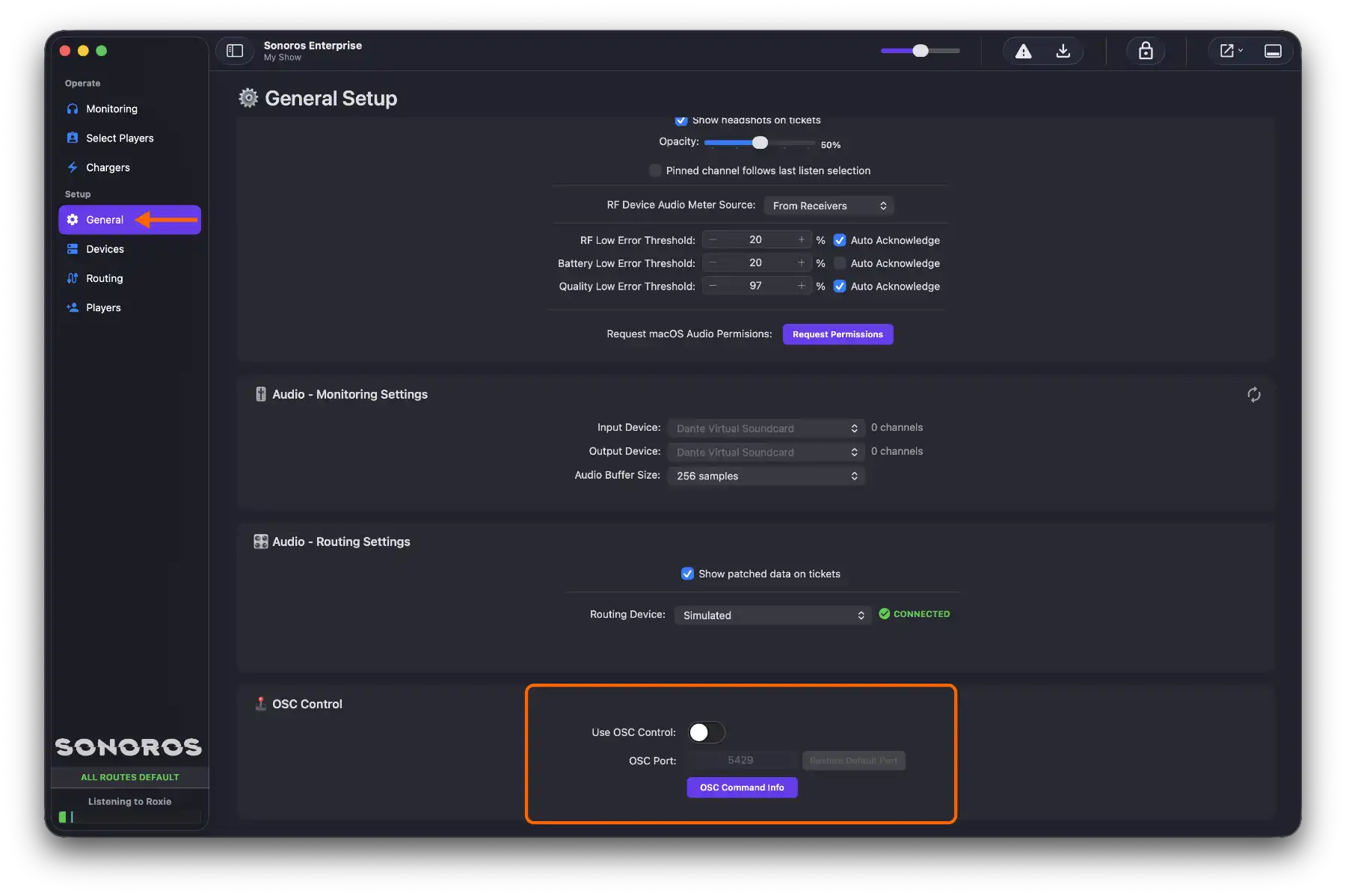Open Monitoring in the sidebar
Image resolution: width=1346 pixels, height=896 pixels.
click(129, 108)
